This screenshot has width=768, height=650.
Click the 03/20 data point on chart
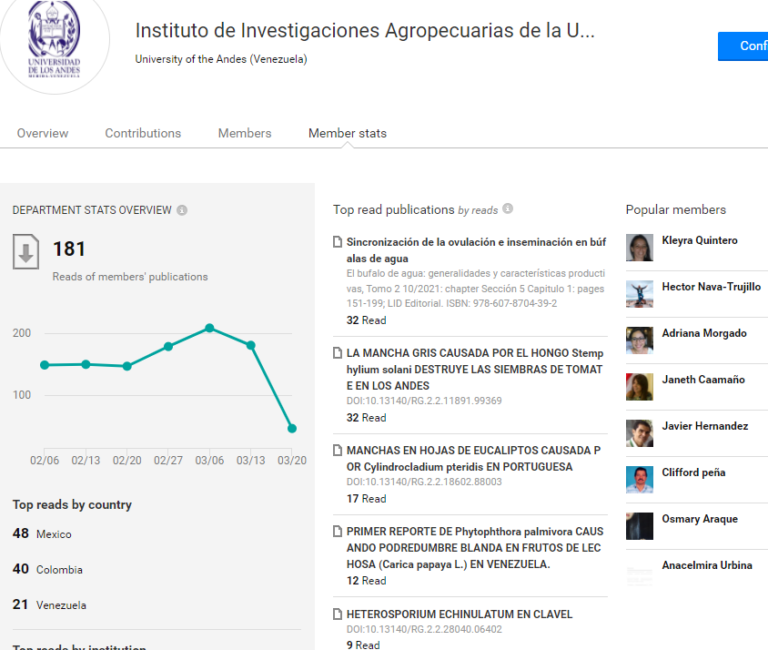click(x=292, y=429)
